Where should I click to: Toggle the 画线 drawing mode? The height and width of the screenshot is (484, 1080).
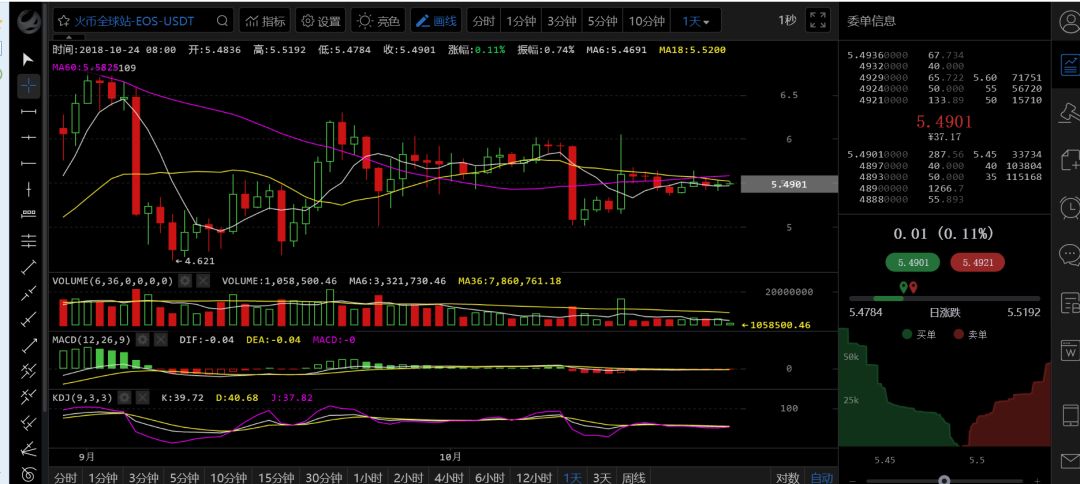[x=437, y=21]
